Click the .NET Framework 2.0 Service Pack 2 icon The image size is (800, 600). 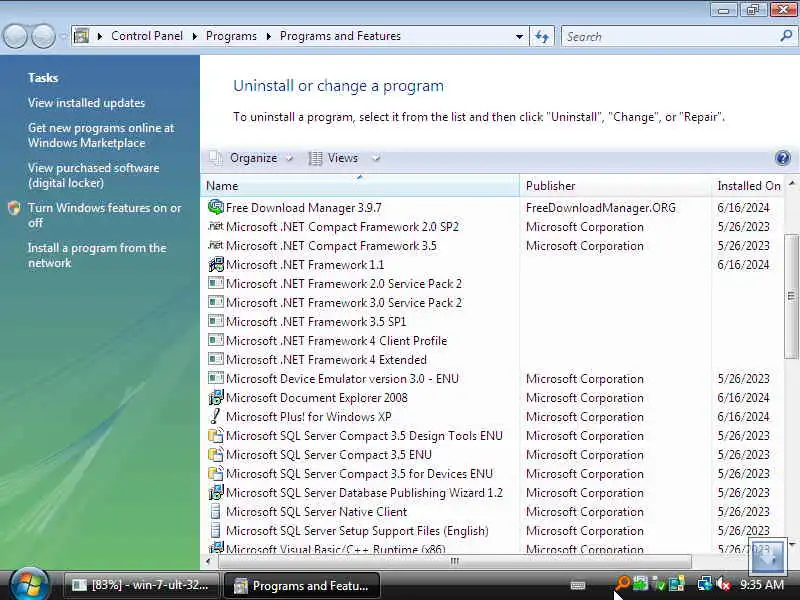tap(216, 283)
